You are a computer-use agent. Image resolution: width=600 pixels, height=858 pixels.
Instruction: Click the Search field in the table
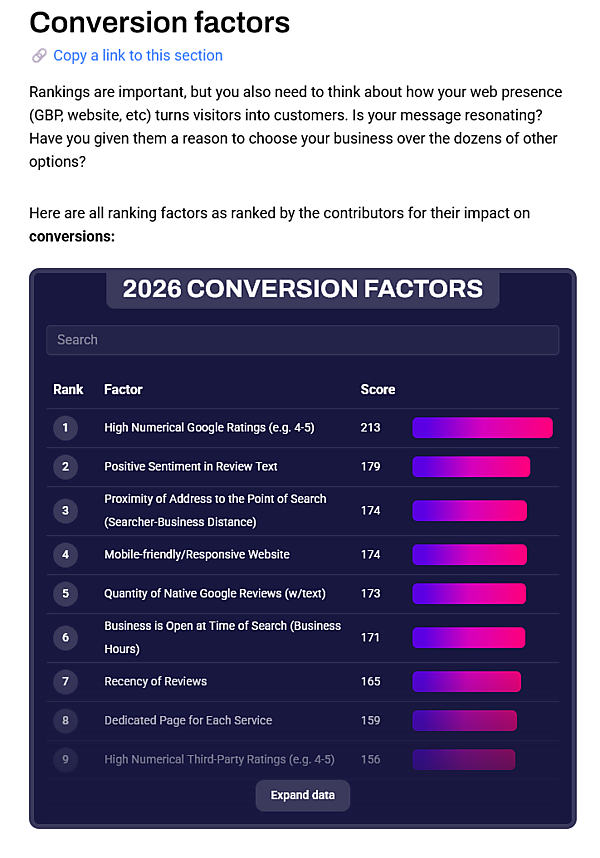(302, 340)
